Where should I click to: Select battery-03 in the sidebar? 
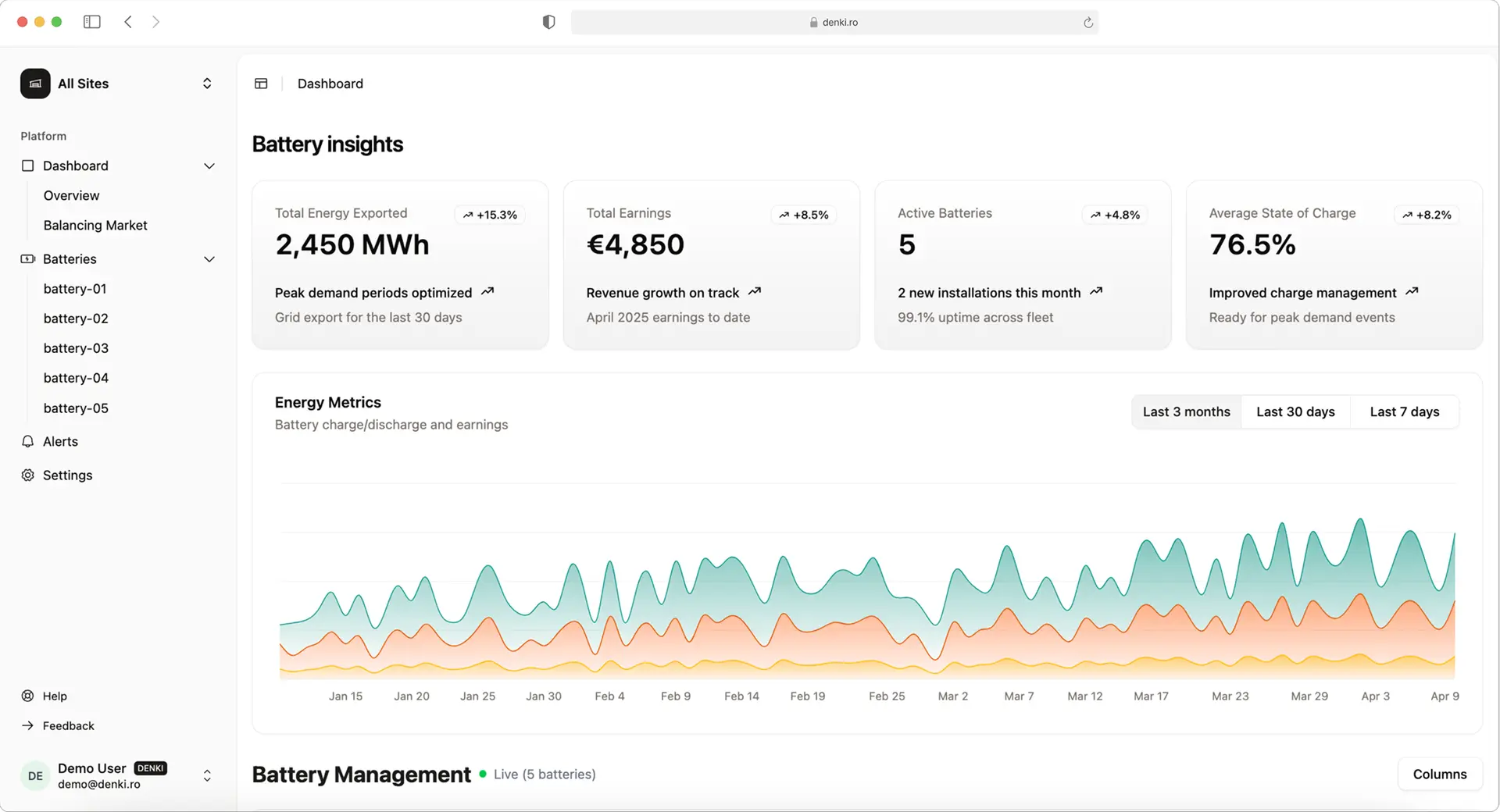(76, 348)
